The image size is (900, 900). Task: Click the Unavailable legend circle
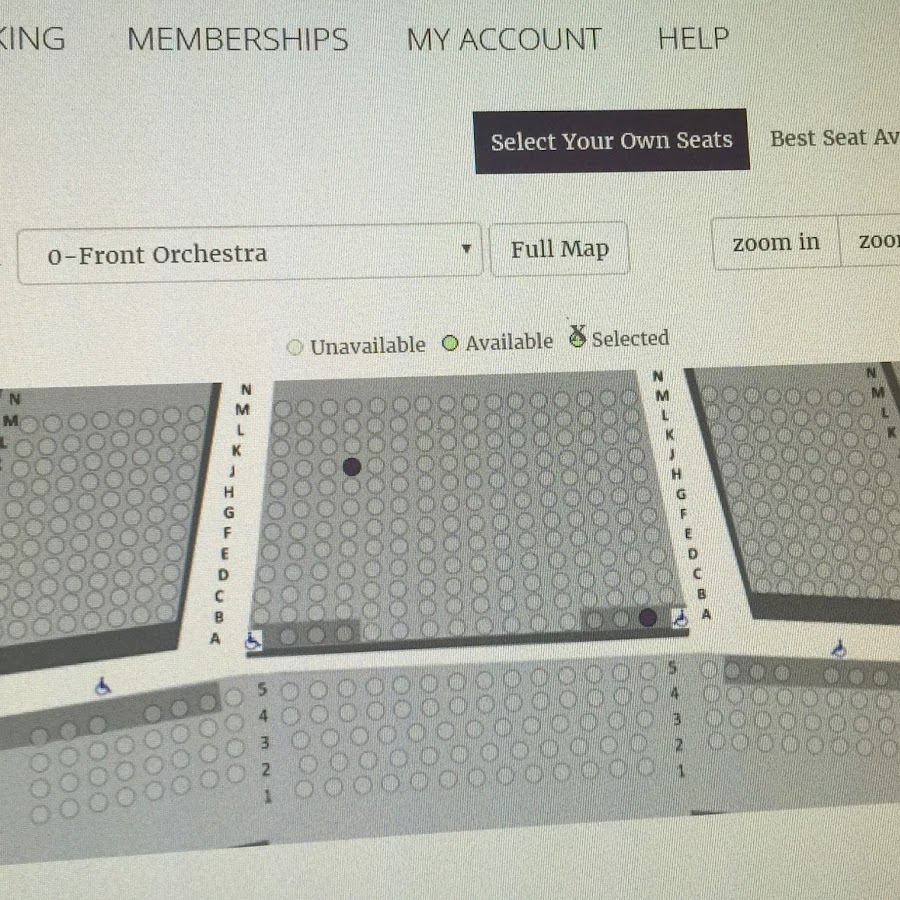coord(294,347)
